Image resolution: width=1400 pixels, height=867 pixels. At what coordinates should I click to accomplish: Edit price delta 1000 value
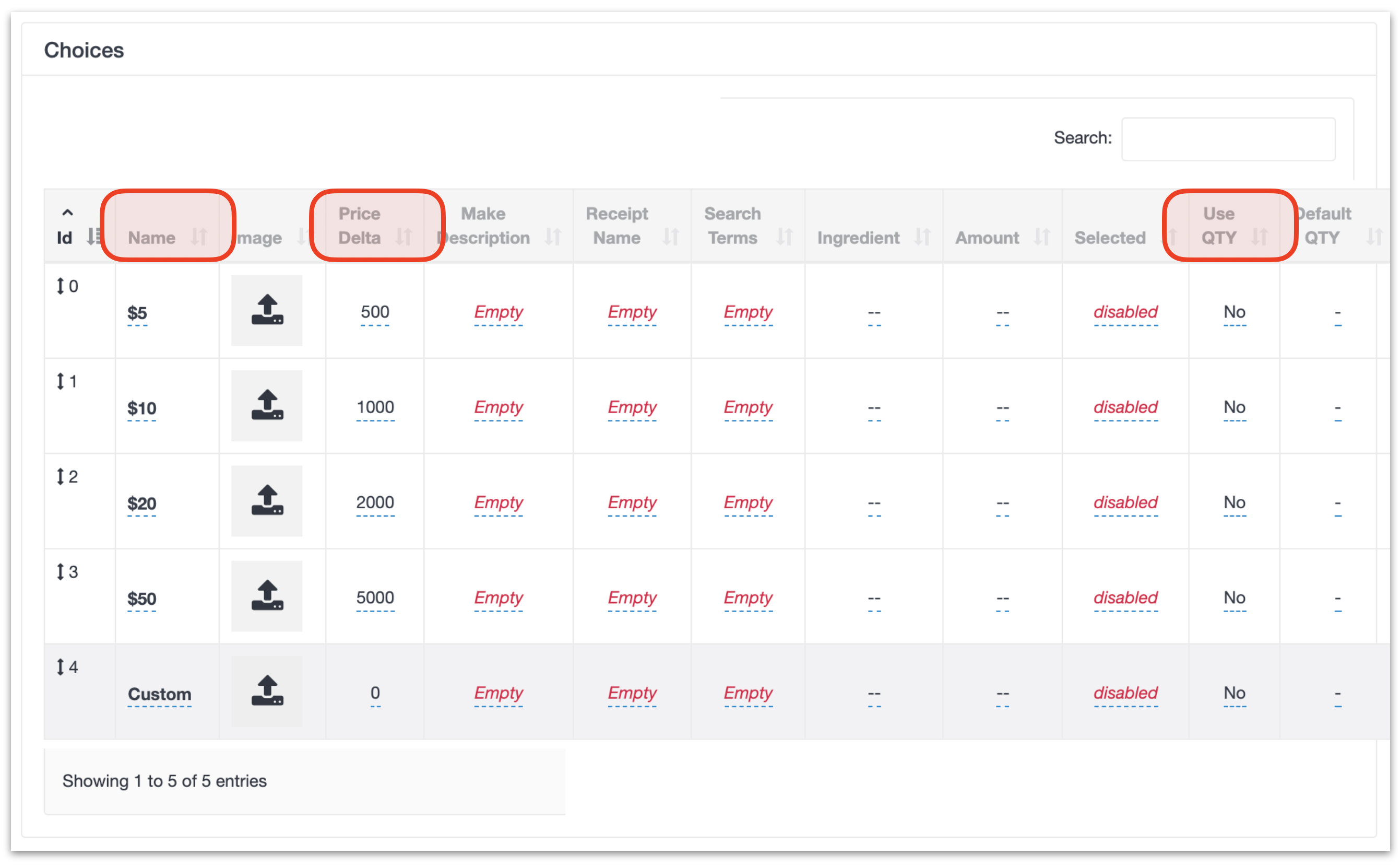click(x=375, y=407)
